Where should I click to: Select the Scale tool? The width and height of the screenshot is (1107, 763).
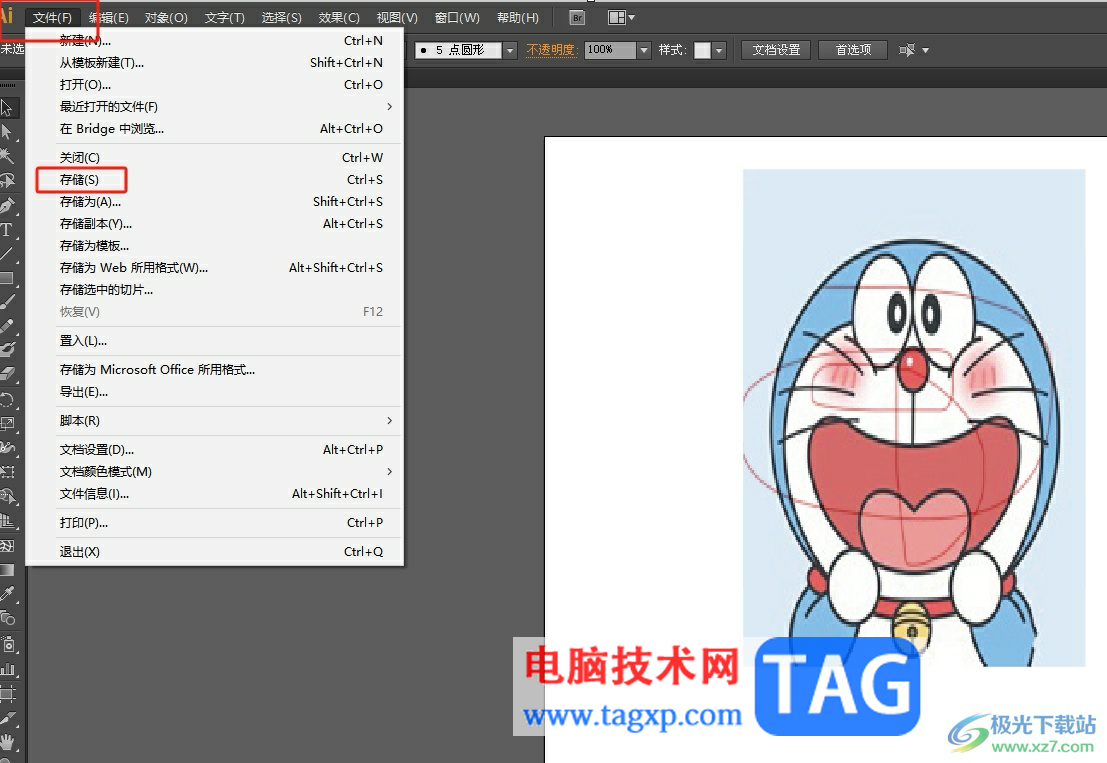pyautogui.click(x=8, y=423)
